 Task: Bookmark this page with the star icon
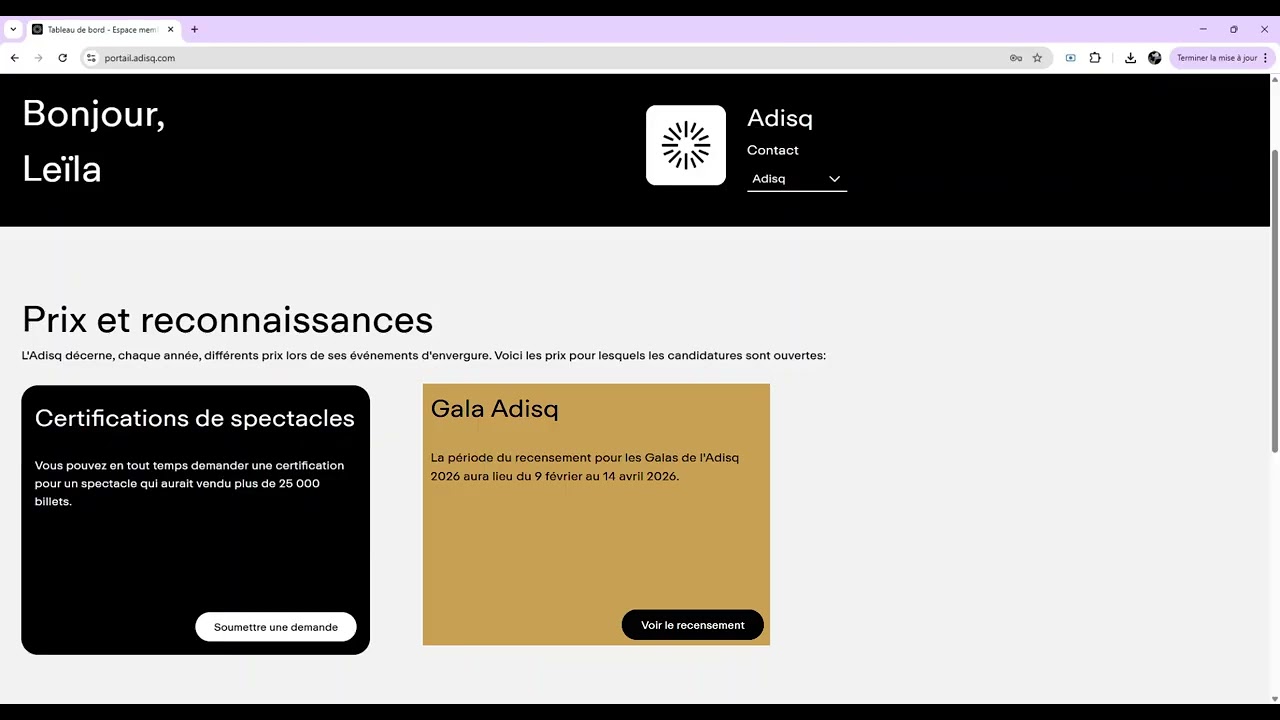[x=1037, y=58]
